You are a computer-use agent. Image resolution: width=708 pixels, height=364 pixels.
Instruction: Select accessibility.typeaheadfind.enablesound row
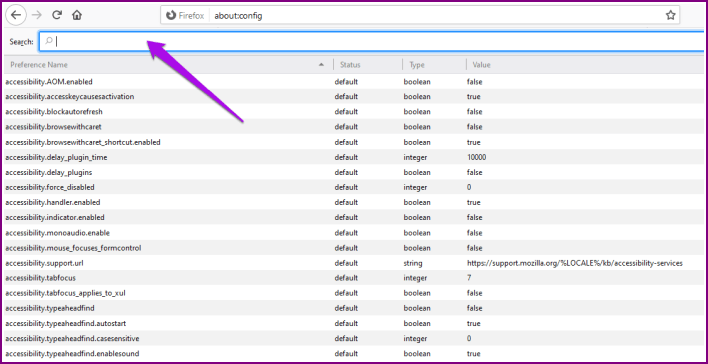coord(354,353)
